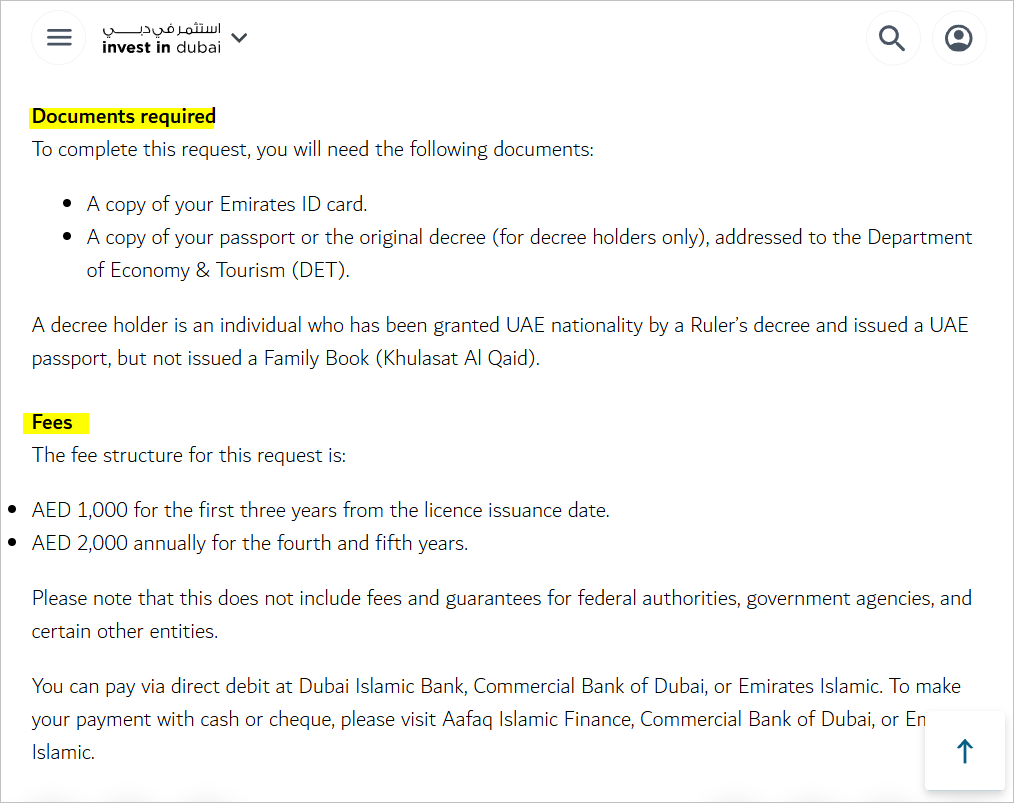Click the AED 2,000 annually bullet item
The height and width of the screenshot is (803, 1014).
tap(250, 543)
